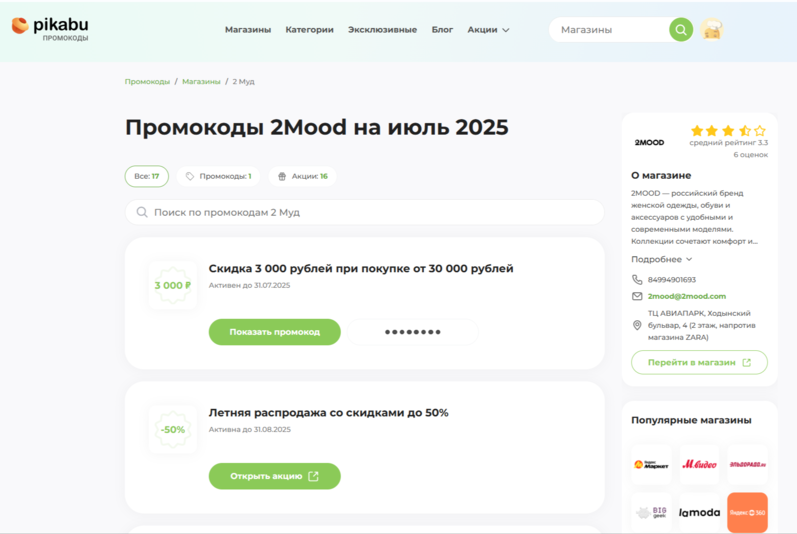Click the О магазине heading
Screen dimensions: 797x534
pyautogui.click(x=661, y=175)
